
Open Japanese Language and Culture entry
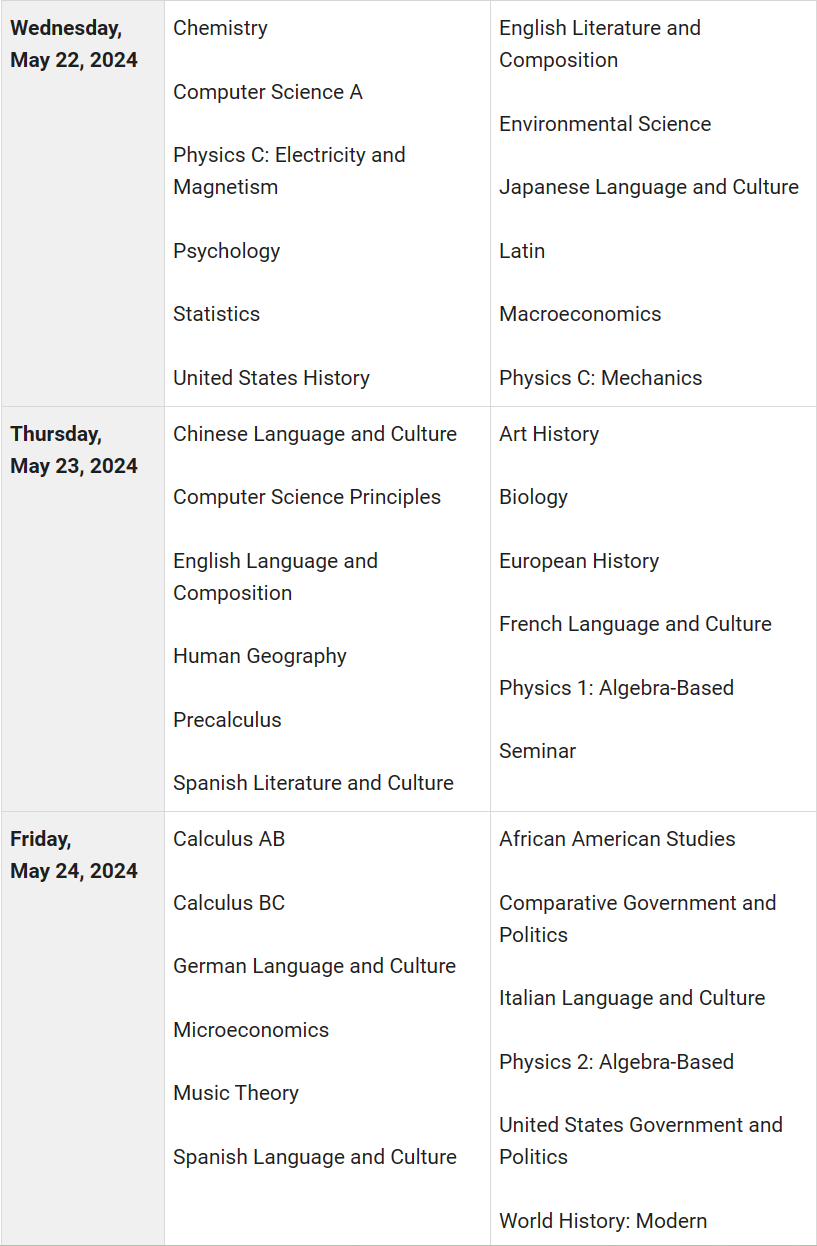click(x=649, y=187)
